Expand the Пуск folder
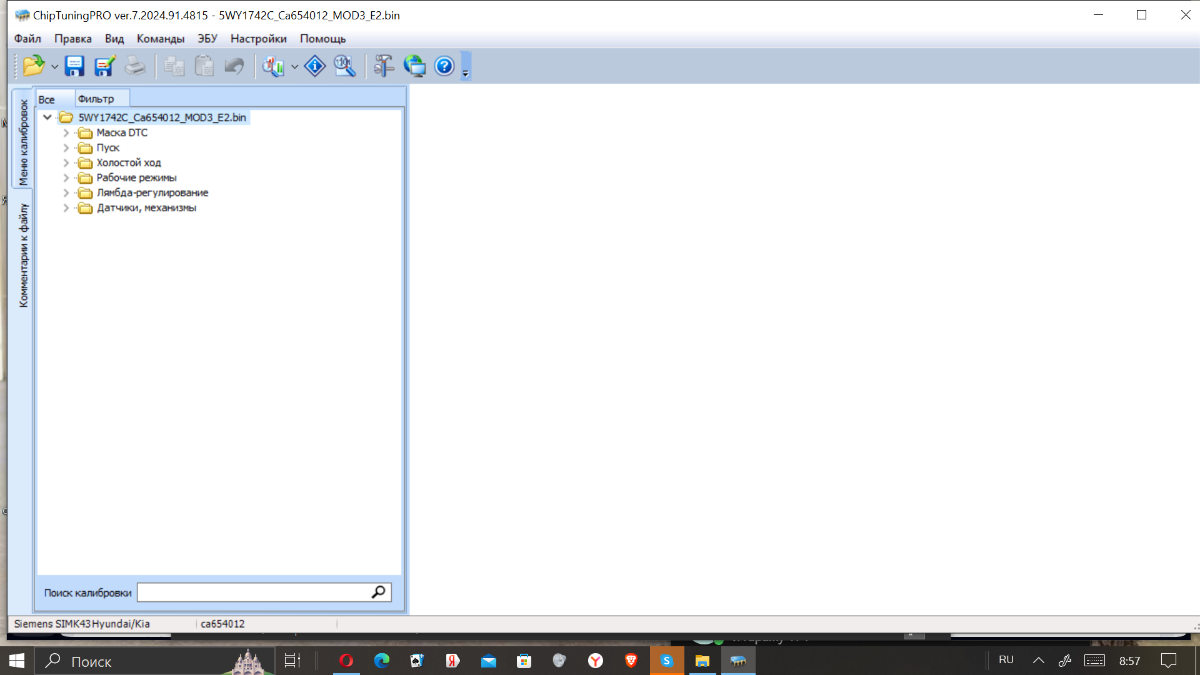Viewport: 1200px width, 675px height. [x=67, y=147]
